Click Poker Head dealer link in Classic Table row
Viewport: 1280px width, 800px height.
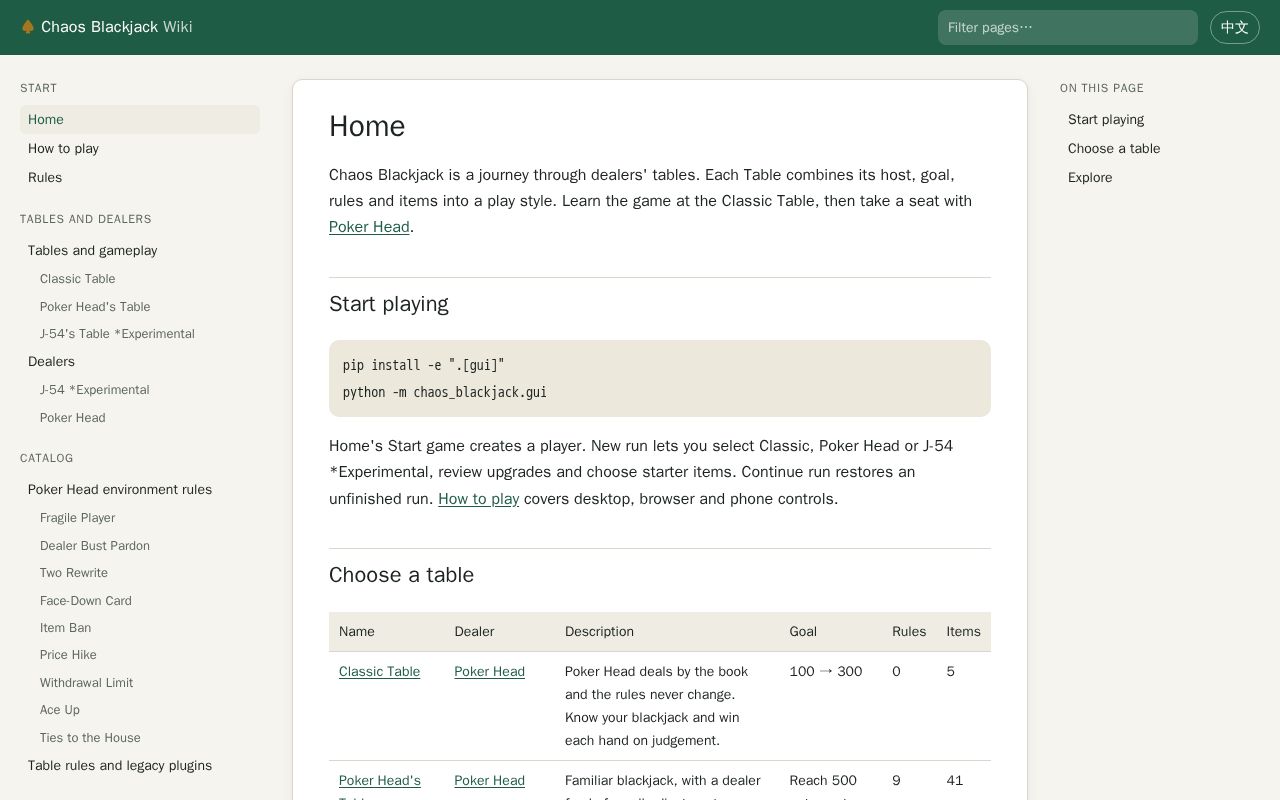pos(489,672)
